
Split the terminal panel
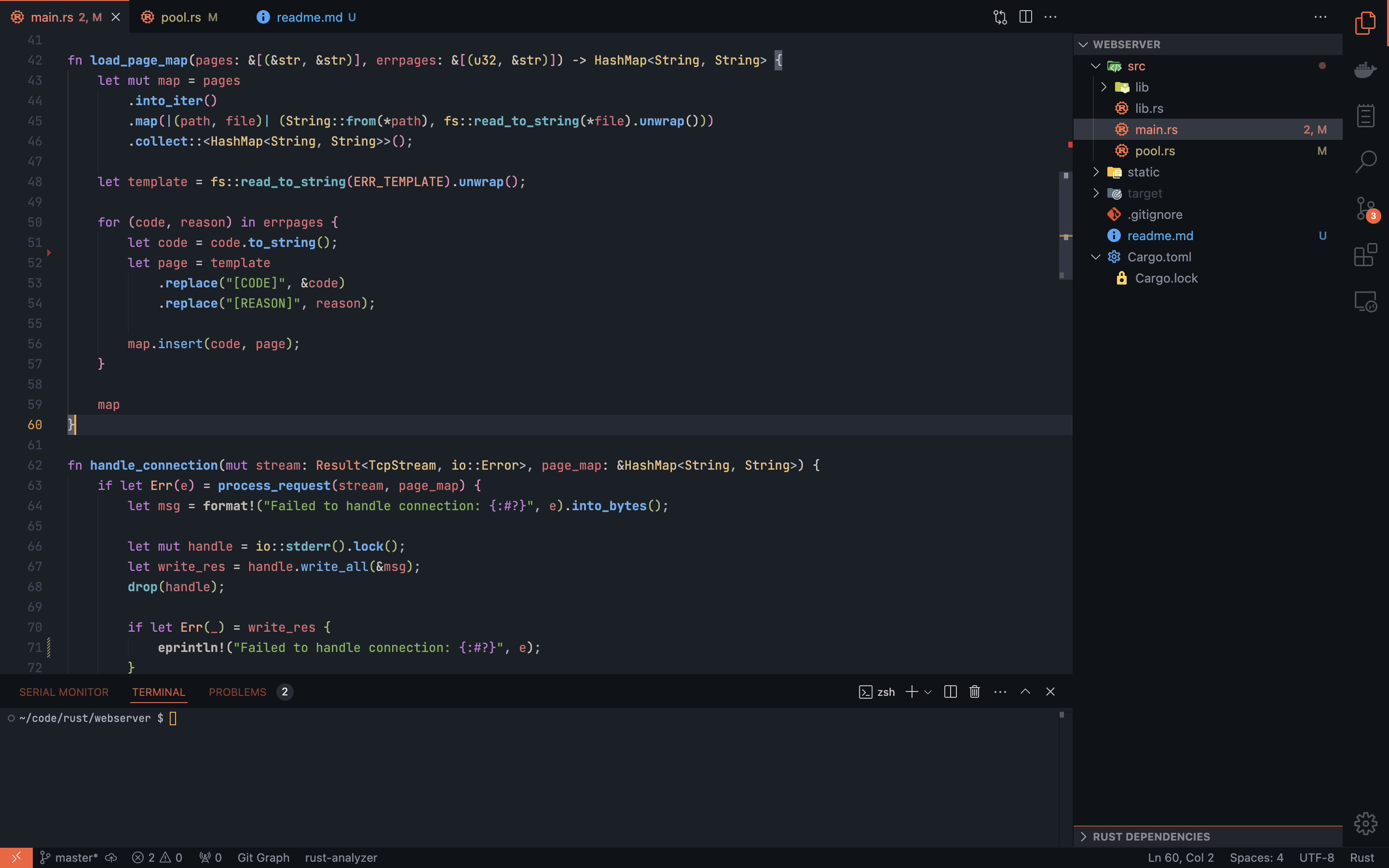click(950, 692)
